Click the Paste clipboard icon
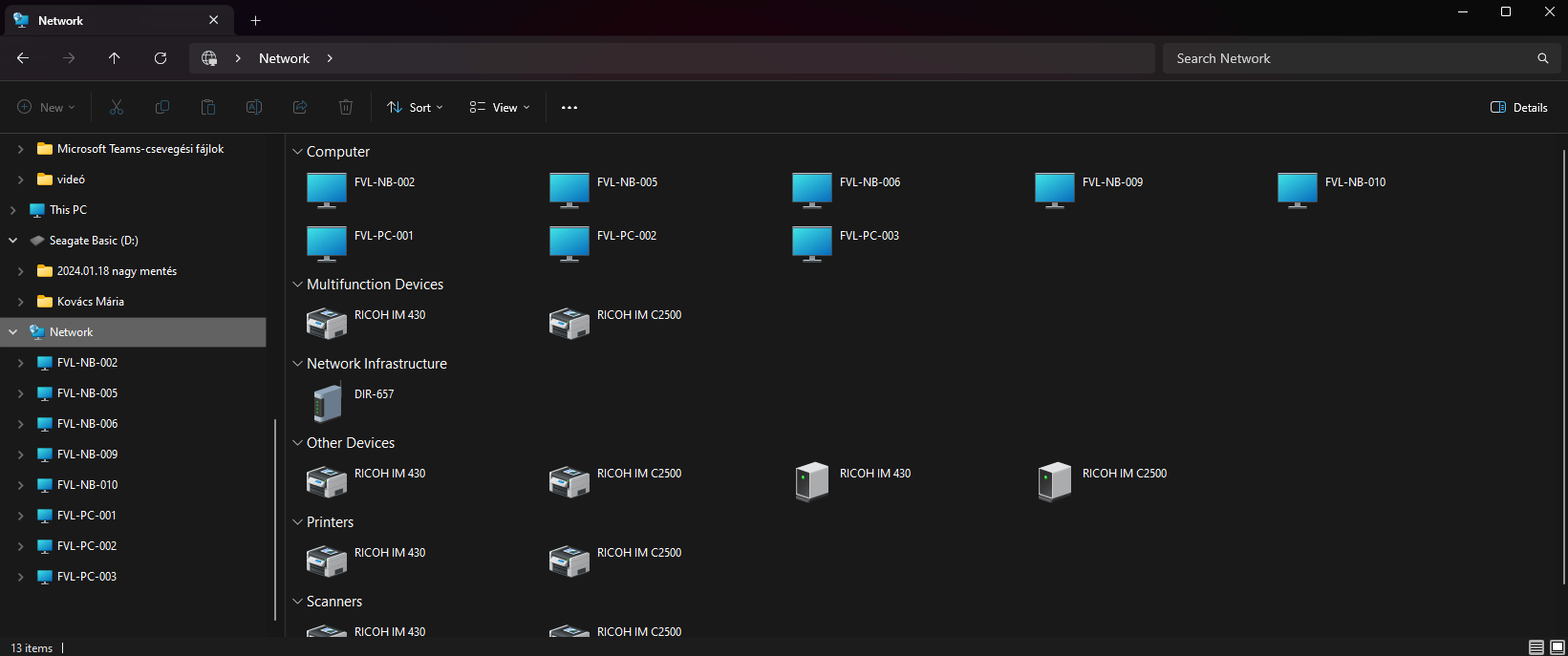Screen dimensions: 1568x656 coord(208,107)
